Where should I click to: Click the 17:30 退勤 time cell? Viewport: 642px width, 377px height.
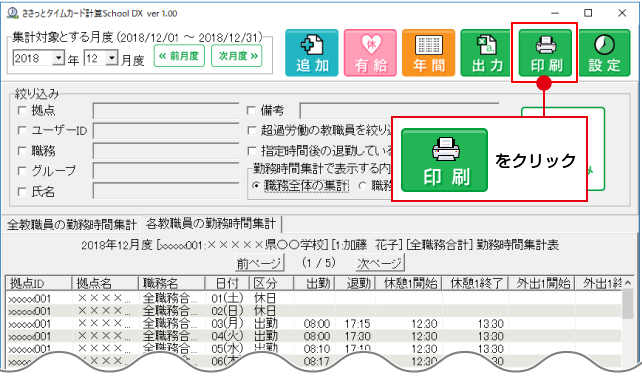tap(357, 336)
